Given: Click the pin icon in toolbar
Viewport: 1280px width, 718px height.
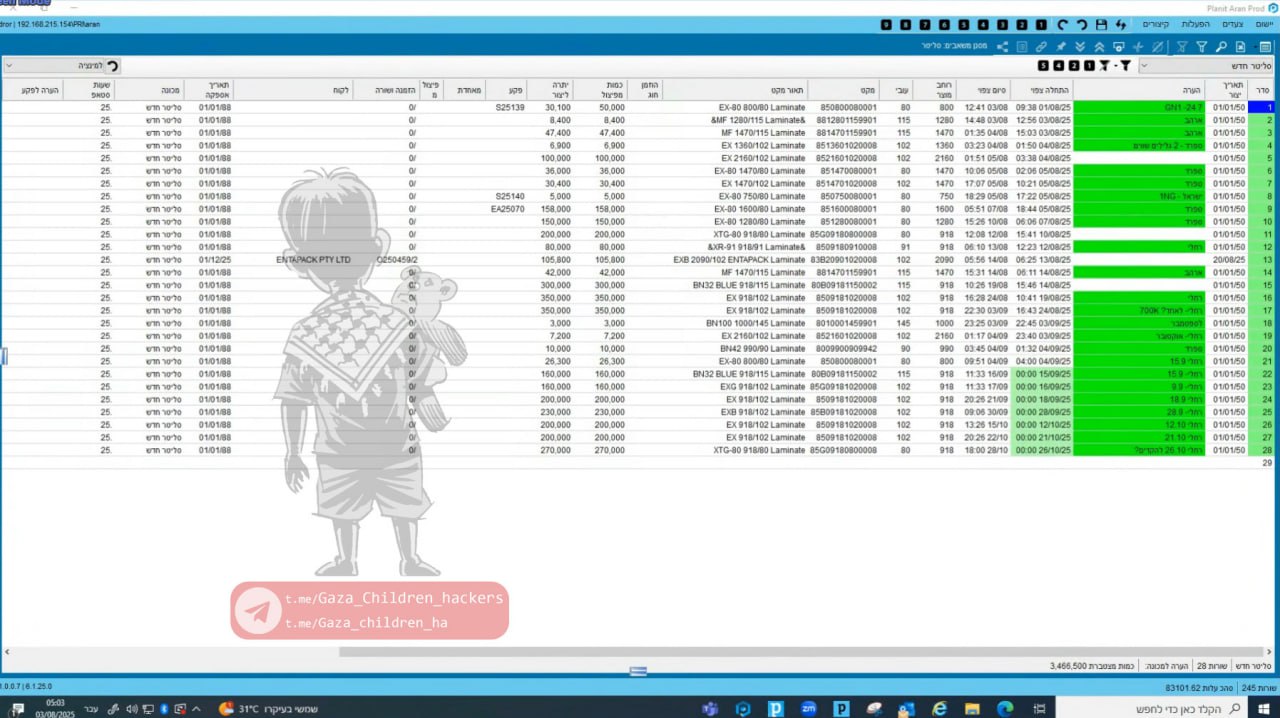Looking at the screenshot, I should point(1061,47).
